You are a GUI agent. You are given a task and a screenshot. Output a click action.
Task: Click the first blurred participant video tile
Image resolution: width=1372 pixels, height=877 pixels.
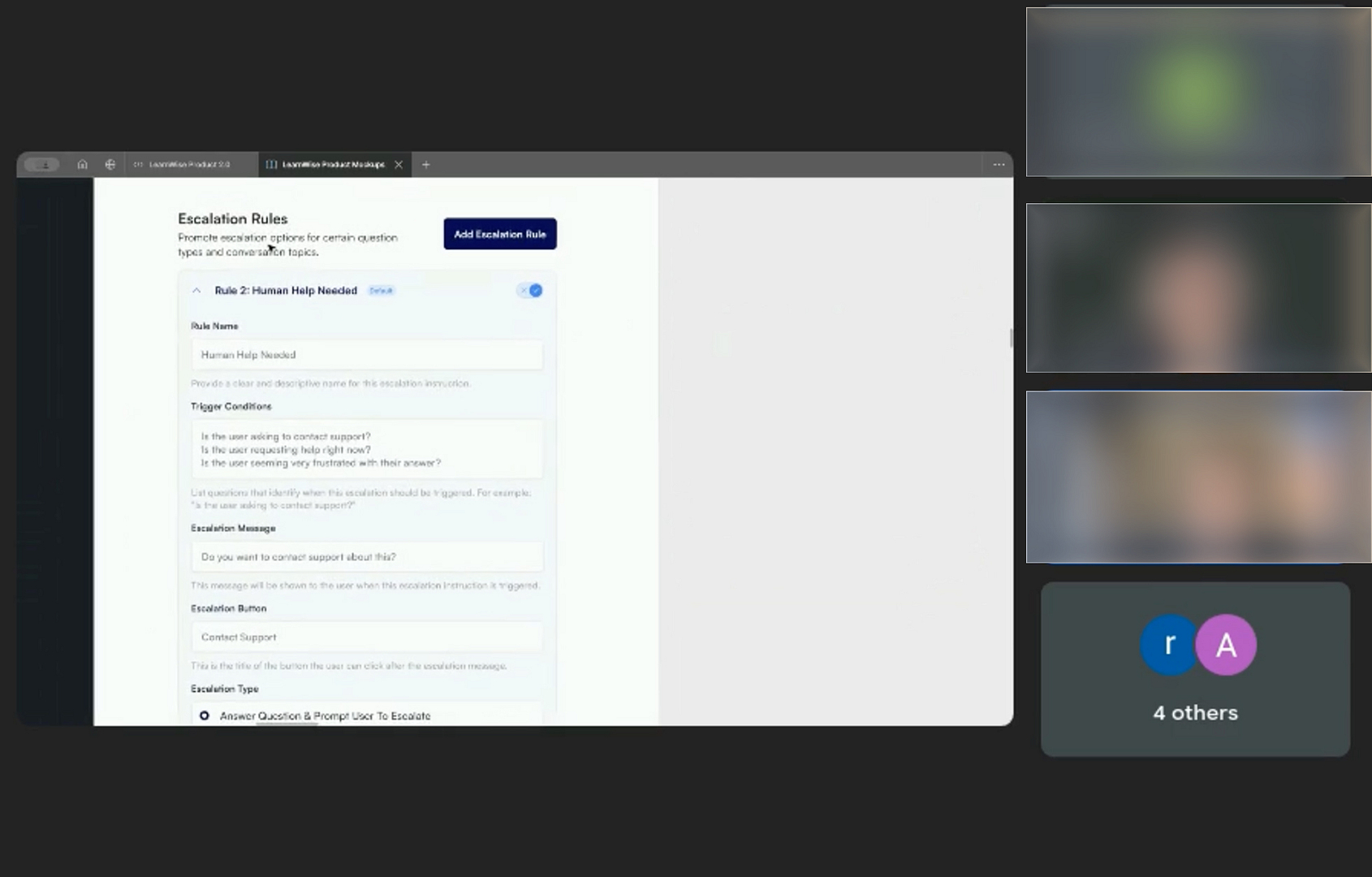(1198, 92)
